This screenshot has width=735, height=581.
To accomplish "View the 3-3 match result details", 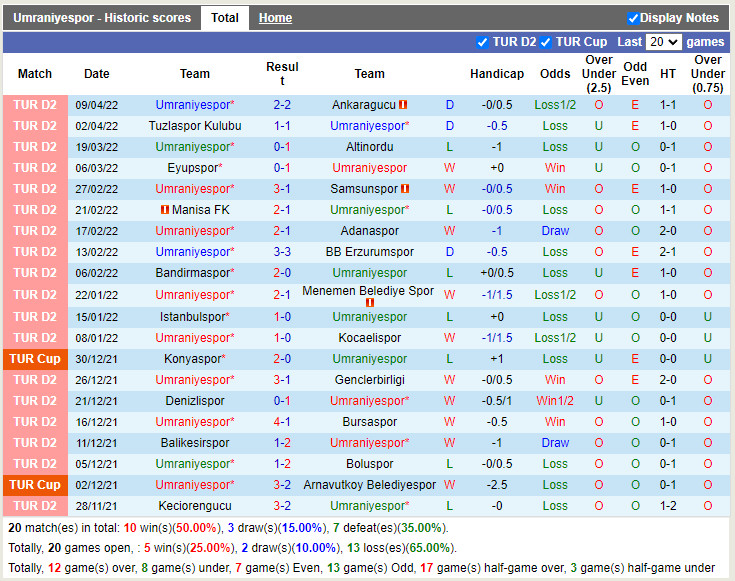I will tap(282, 252).
